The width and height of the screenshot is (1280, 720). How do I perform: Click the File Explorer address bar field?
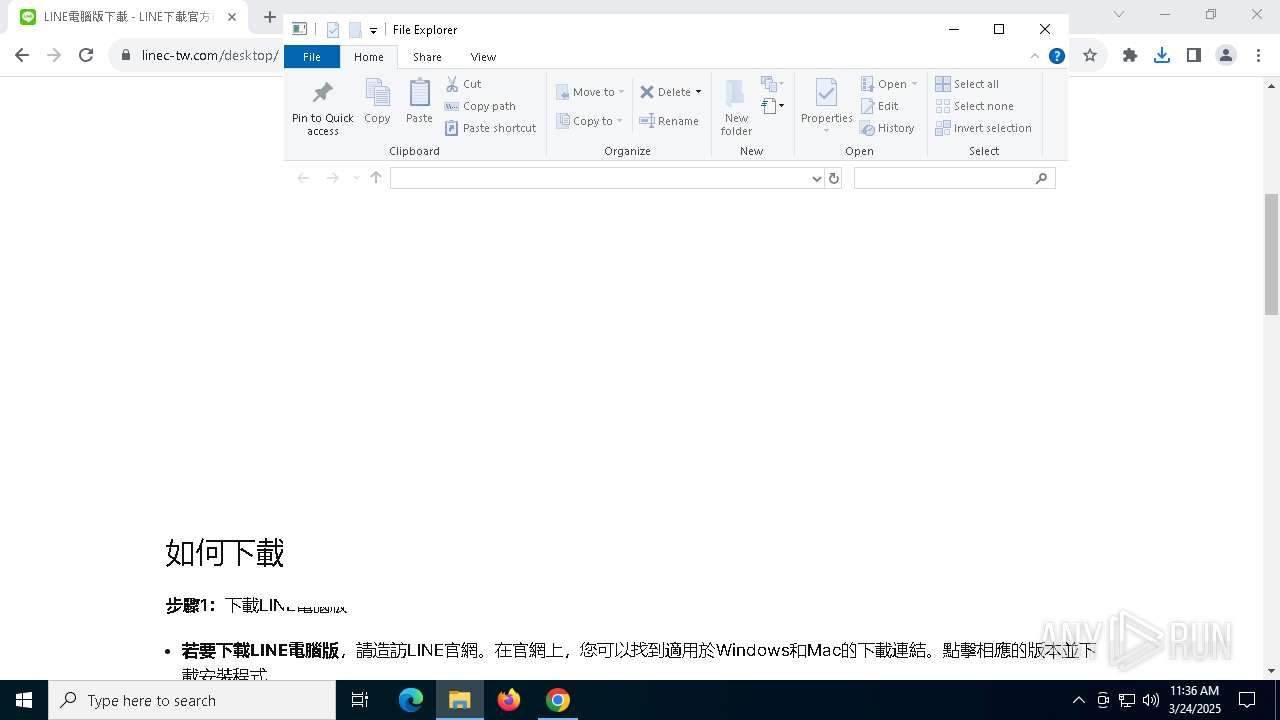coord(607,178)
